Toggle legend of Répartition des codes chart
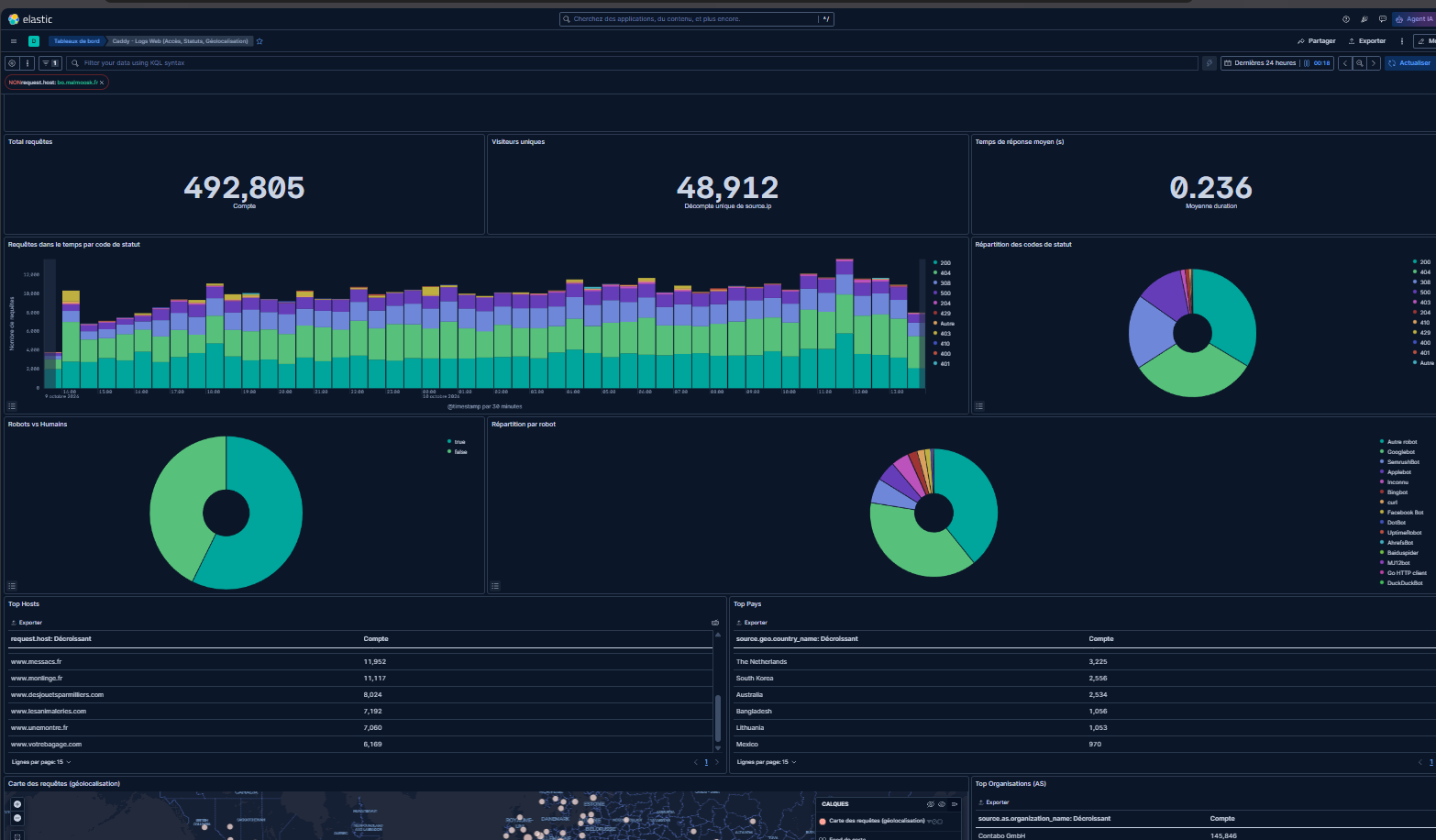This screenshot has height=840, width=1436. pos(979,406)
